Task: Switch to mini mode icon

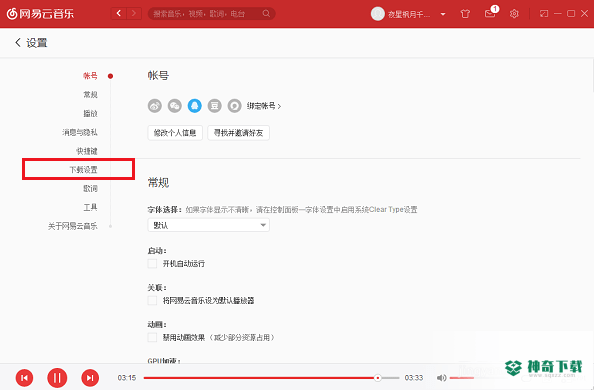Action: tap(544, 14)
